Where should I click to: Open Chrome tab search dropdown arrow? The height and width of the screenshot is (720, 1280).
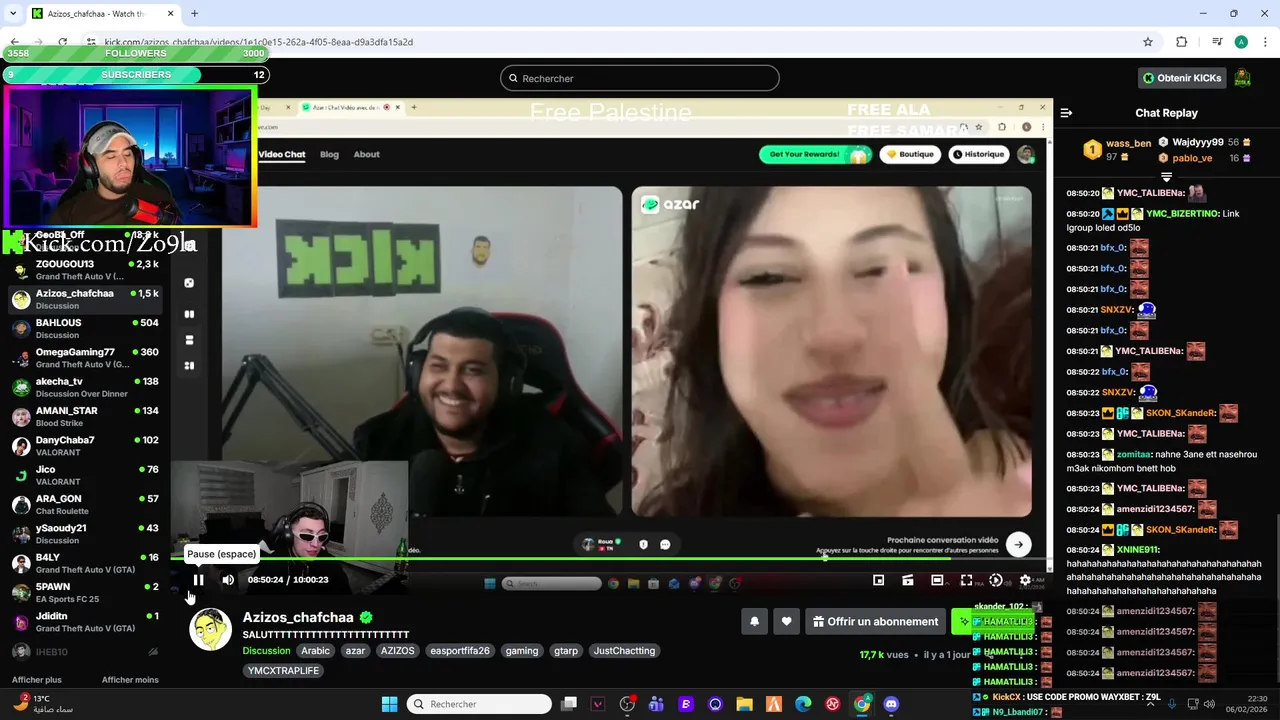tap(12, 13)
